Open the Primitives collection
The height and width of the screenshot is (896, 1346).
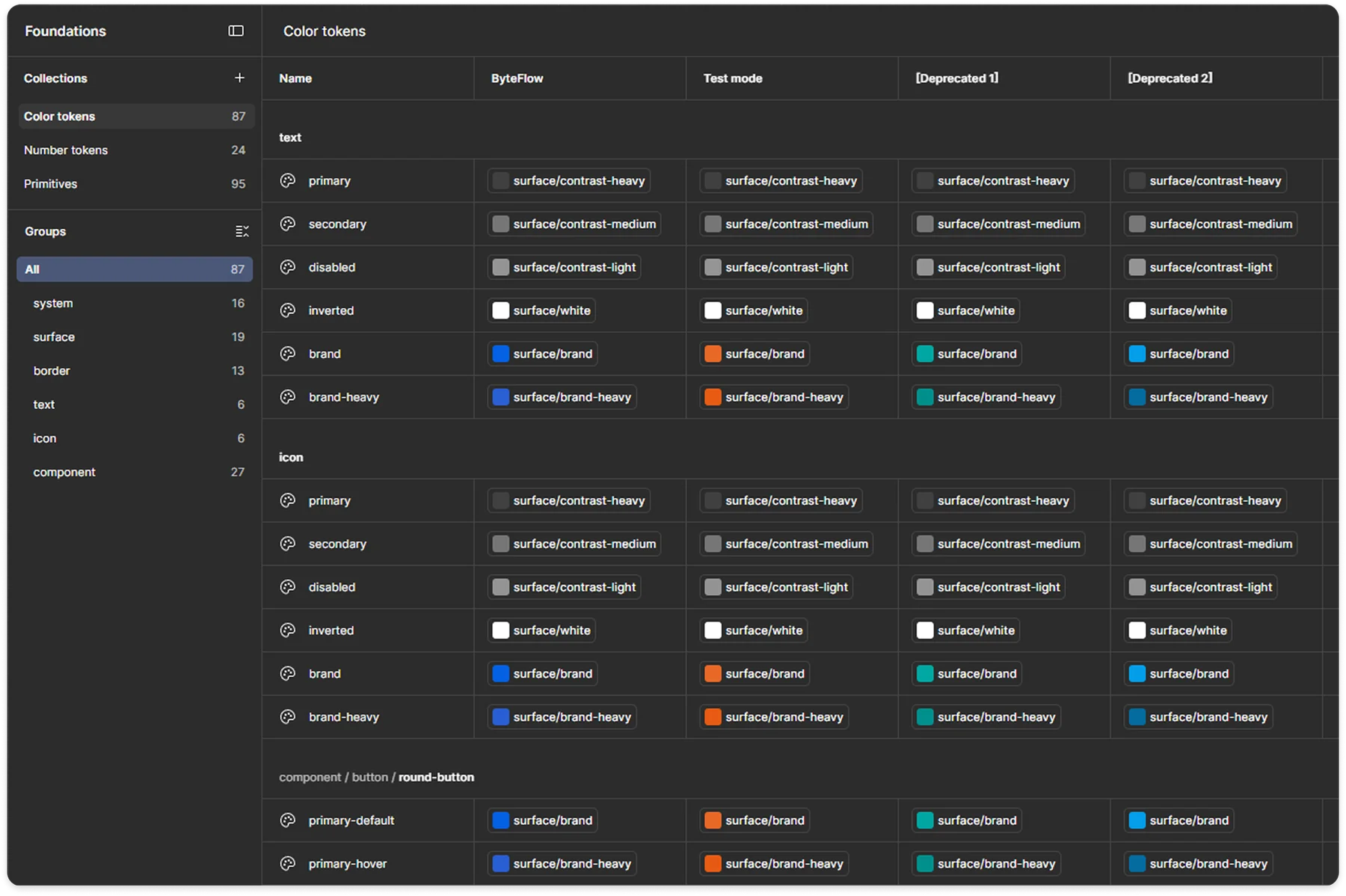(135, 183)
